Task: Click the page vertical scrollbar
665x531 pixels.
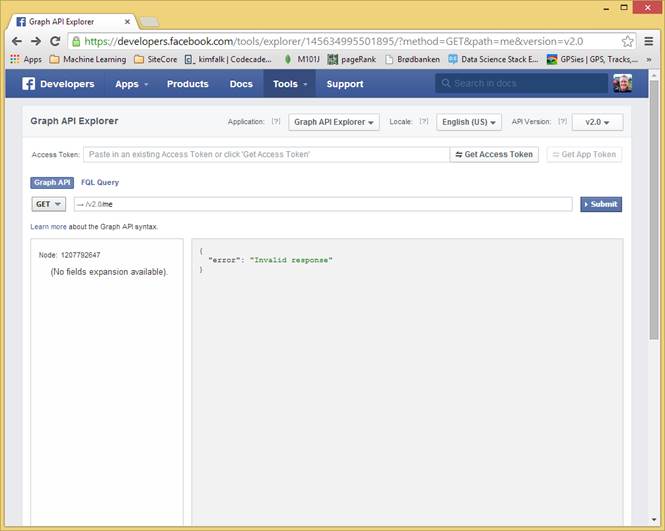Action: click(x=654, y=210)
